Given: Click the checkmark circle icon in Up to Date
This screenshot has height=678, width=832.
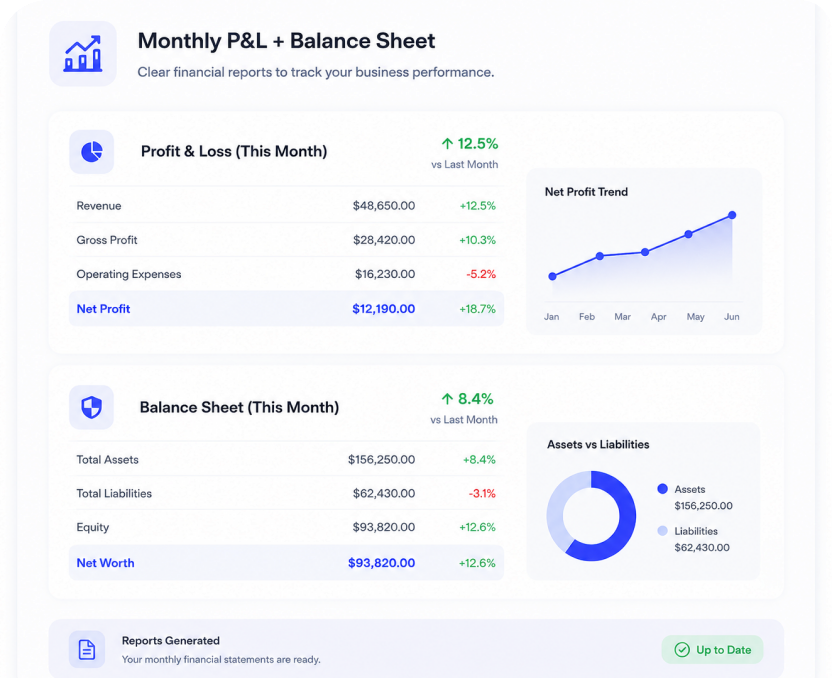Looking at the screenshot, I should coord(682,649).
